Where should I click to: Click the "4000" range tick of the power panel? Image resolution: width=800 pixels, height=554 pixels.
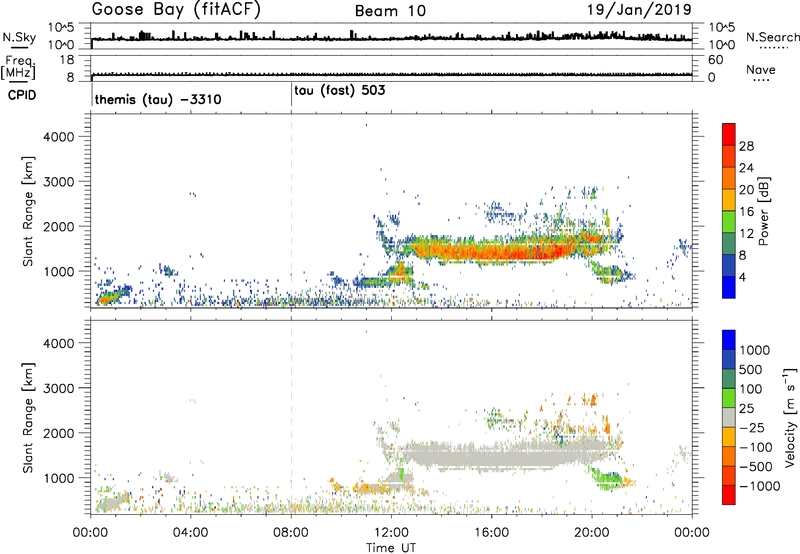click(x=59, y=137)
